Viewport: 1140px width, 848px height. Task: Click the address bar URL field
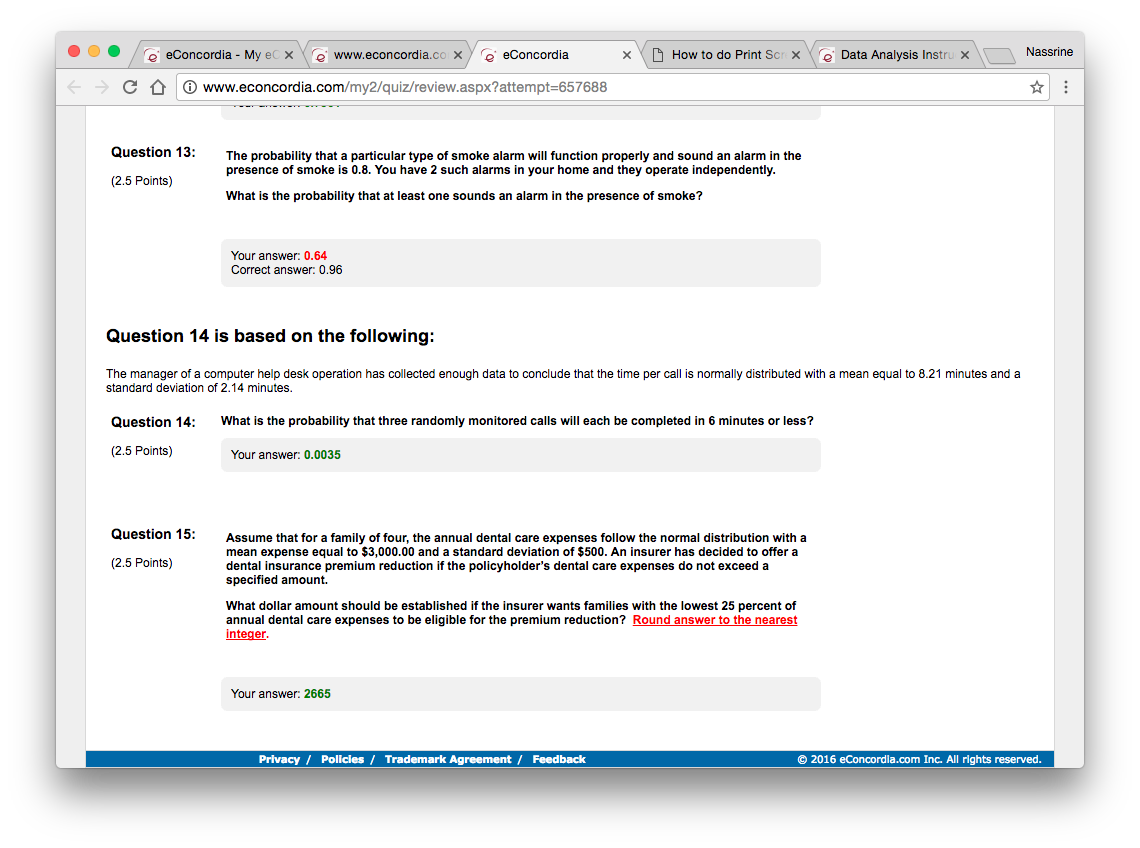[600, 87]
